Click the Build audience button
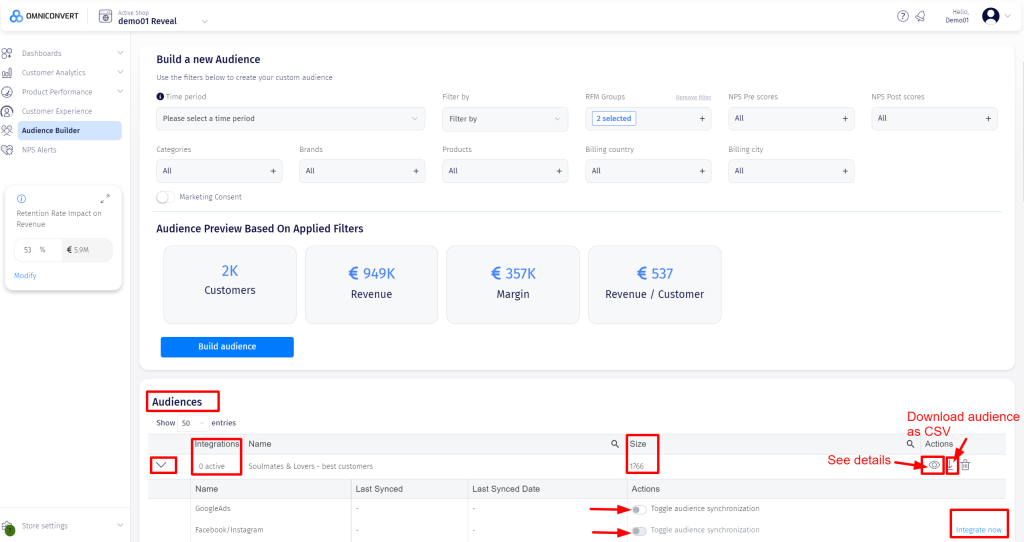This screenshot has height=542, width=1024. pyautogui.click(x=227, y=347)
